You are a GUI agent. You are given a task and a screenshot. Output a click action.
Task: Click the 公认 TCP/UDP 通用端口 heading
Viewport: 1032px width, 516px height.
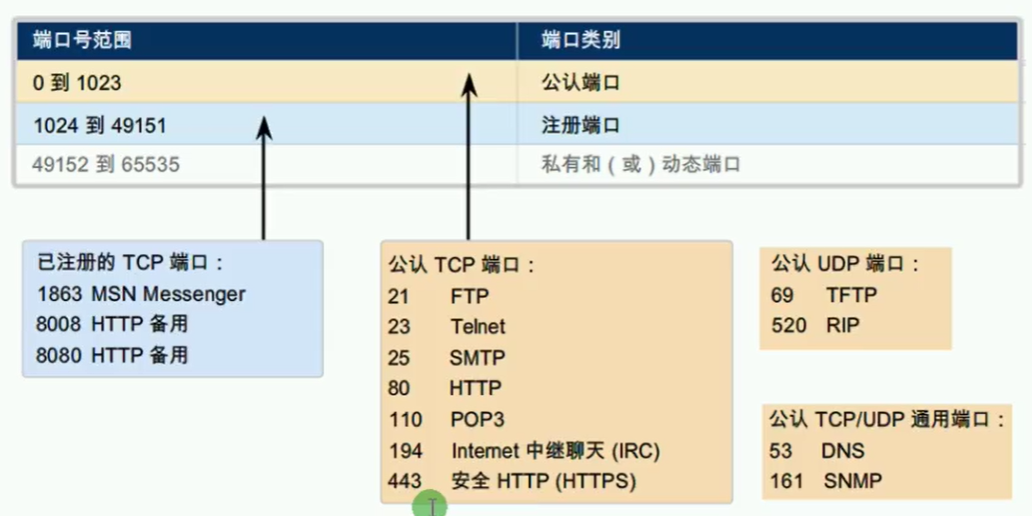888,419
